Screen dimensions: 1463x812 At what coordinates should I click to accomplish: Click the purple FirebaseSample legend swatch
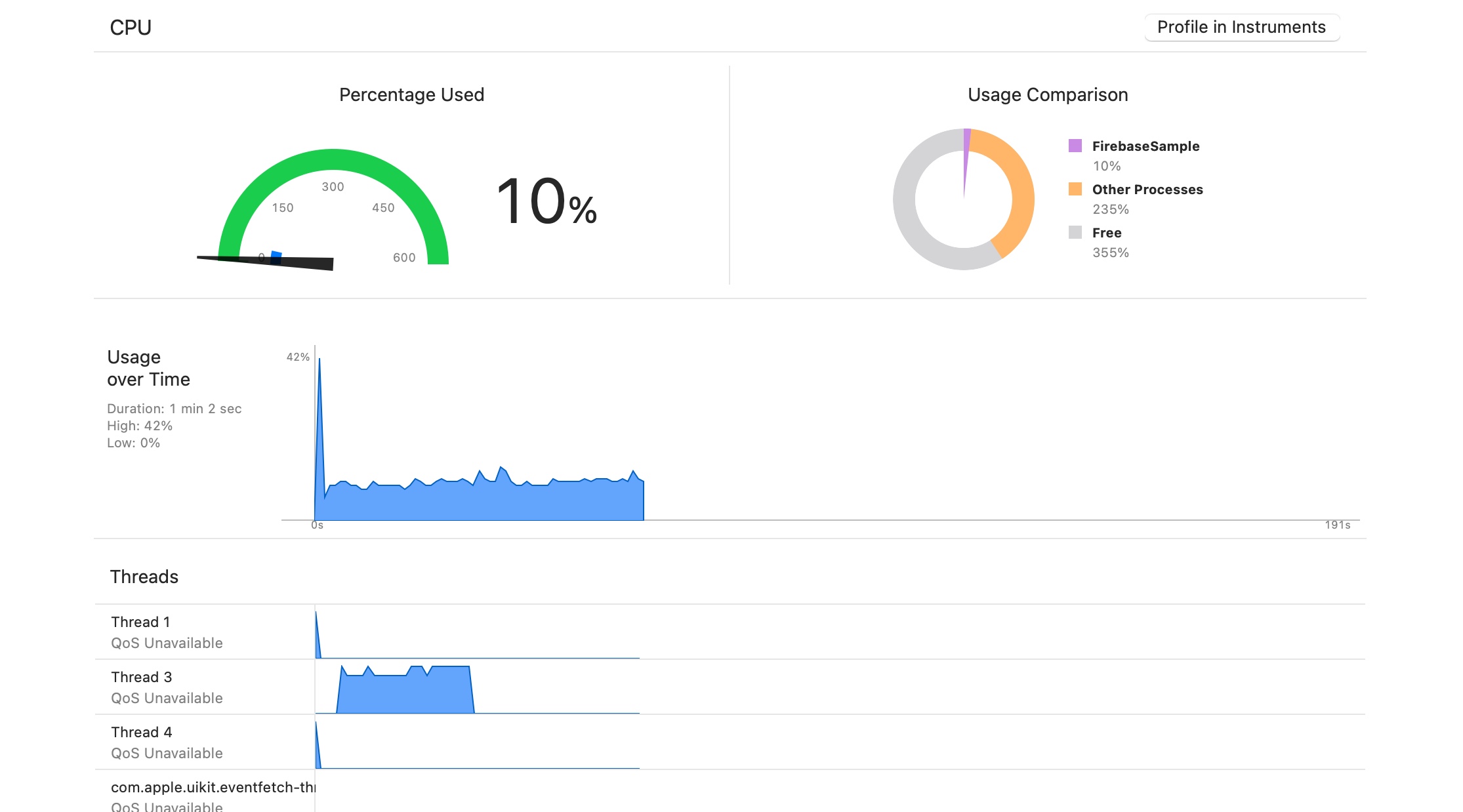(x=1075, y=146)
